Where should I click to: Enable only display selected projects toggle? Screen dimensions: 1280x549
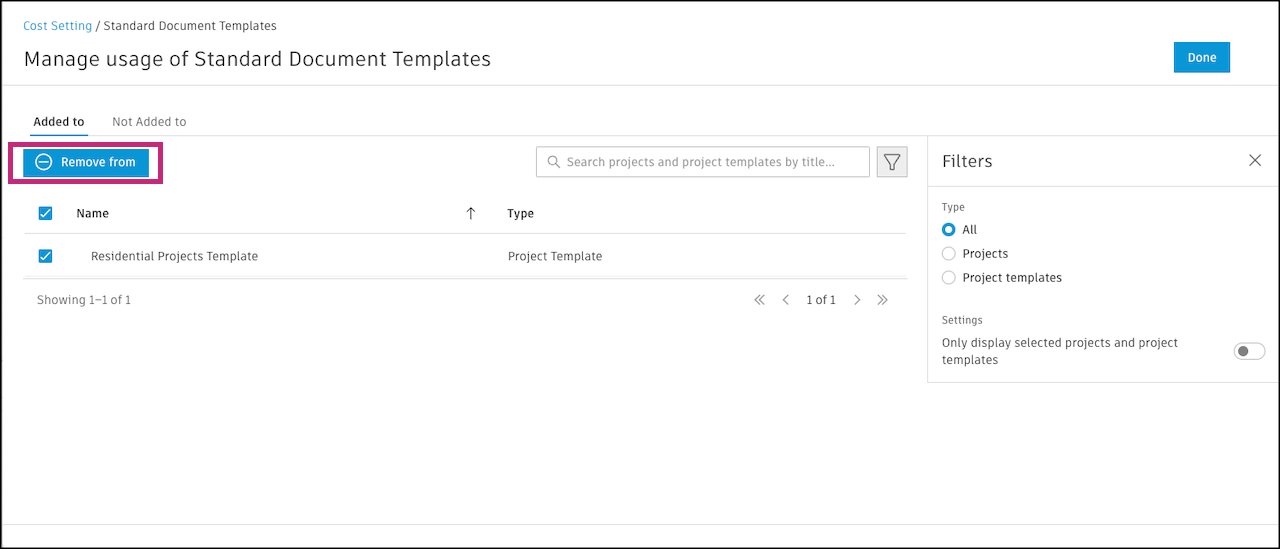click(x=1249, y=351)
